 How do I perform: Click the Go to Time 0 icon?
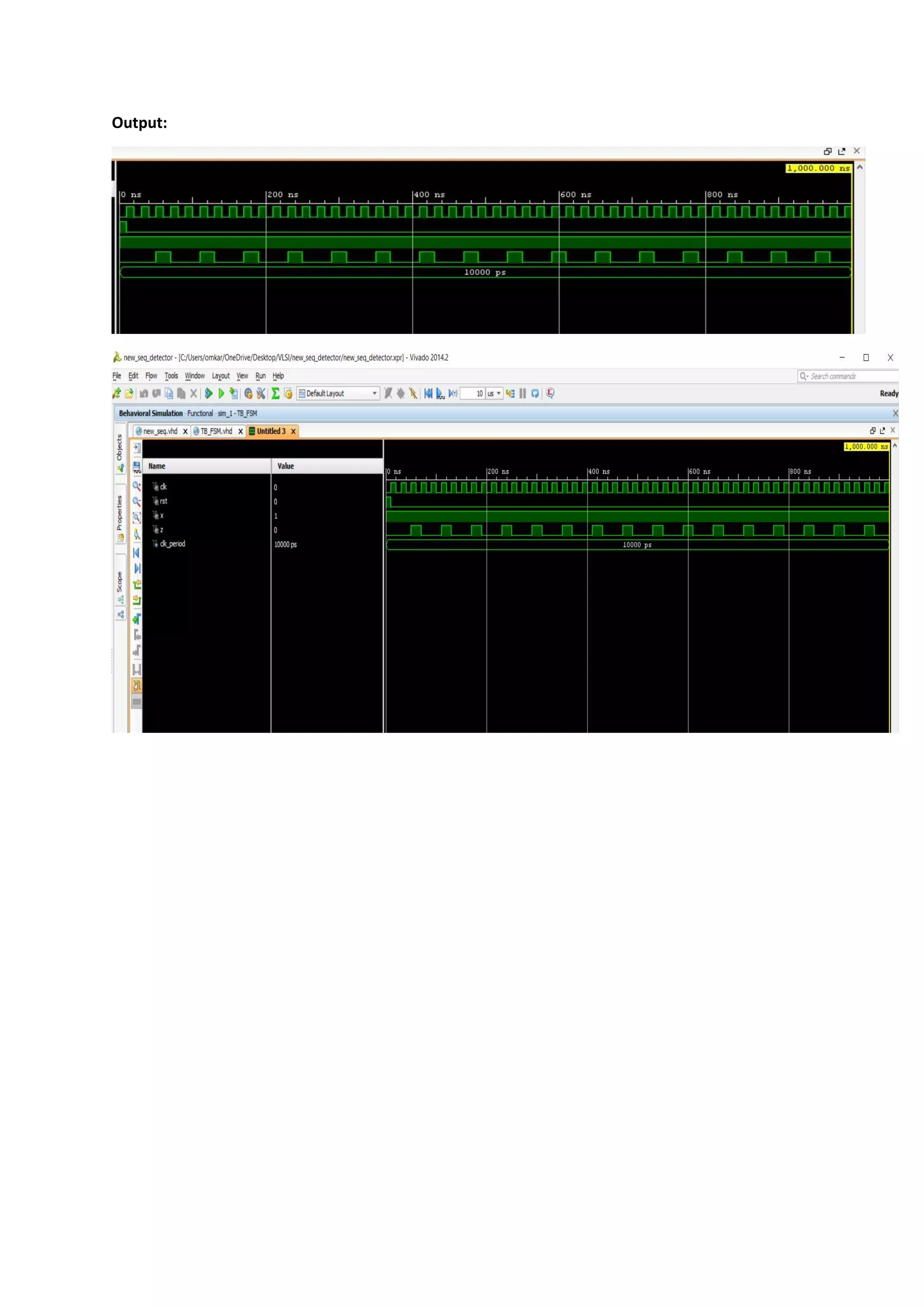pos(137,553)
